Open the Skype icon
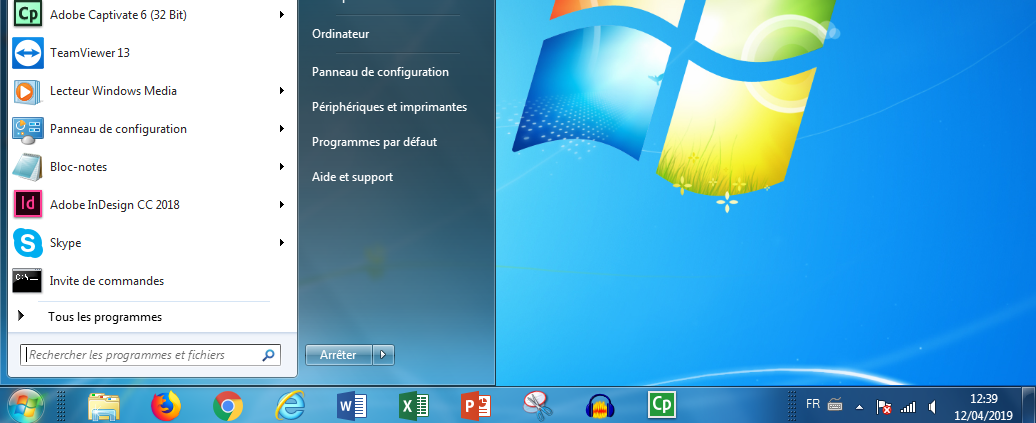1036x423 pixels. point(28,243)
